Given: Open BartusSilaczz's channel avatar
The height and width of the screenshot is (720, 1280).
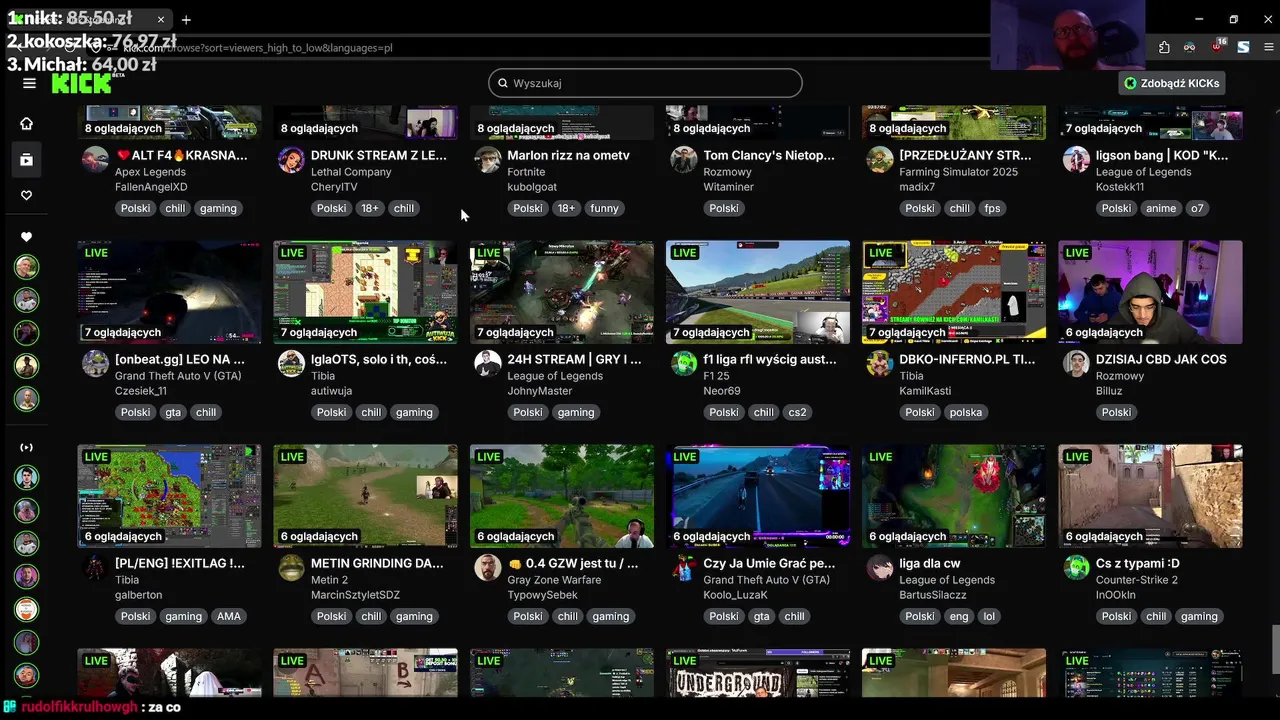Looking at the screenshot, I should click(x=880, y=568).
